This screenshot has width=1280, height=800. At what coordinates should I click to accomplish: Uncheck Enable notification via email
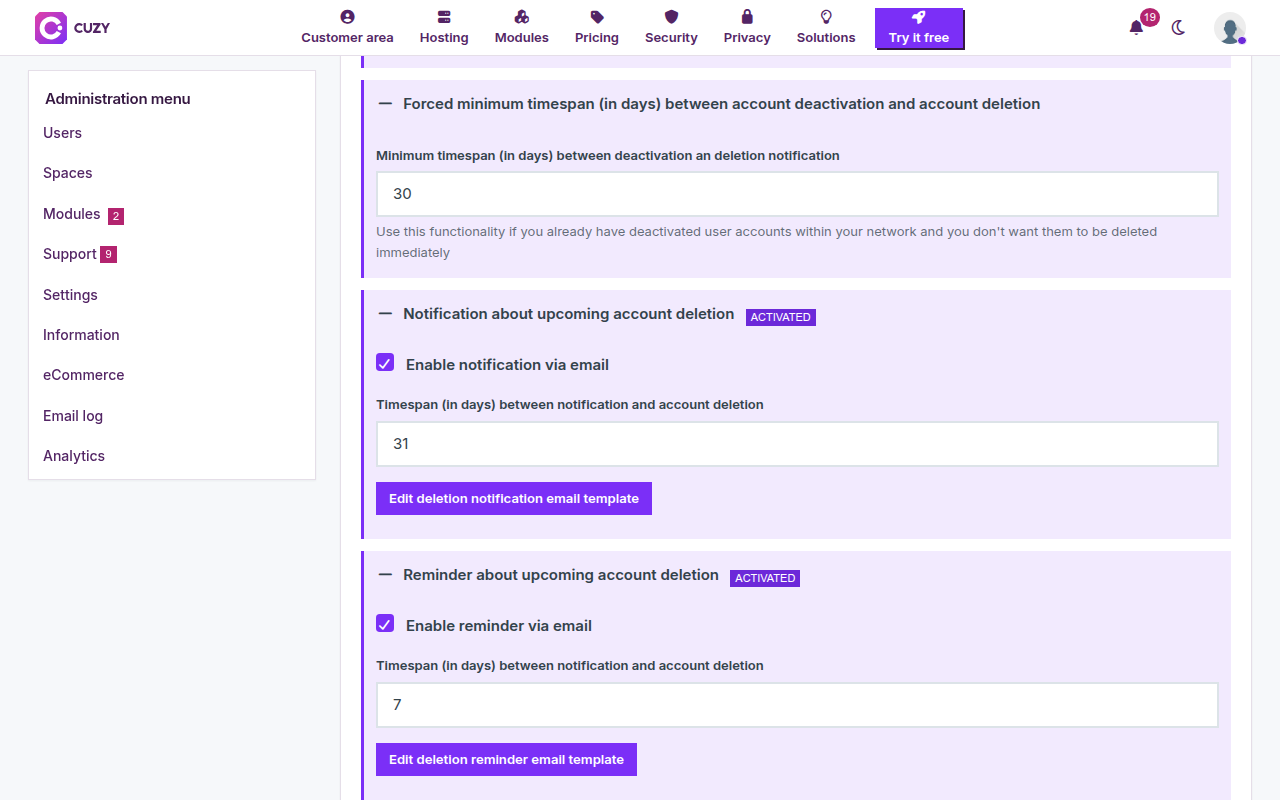tap(385, 363)
